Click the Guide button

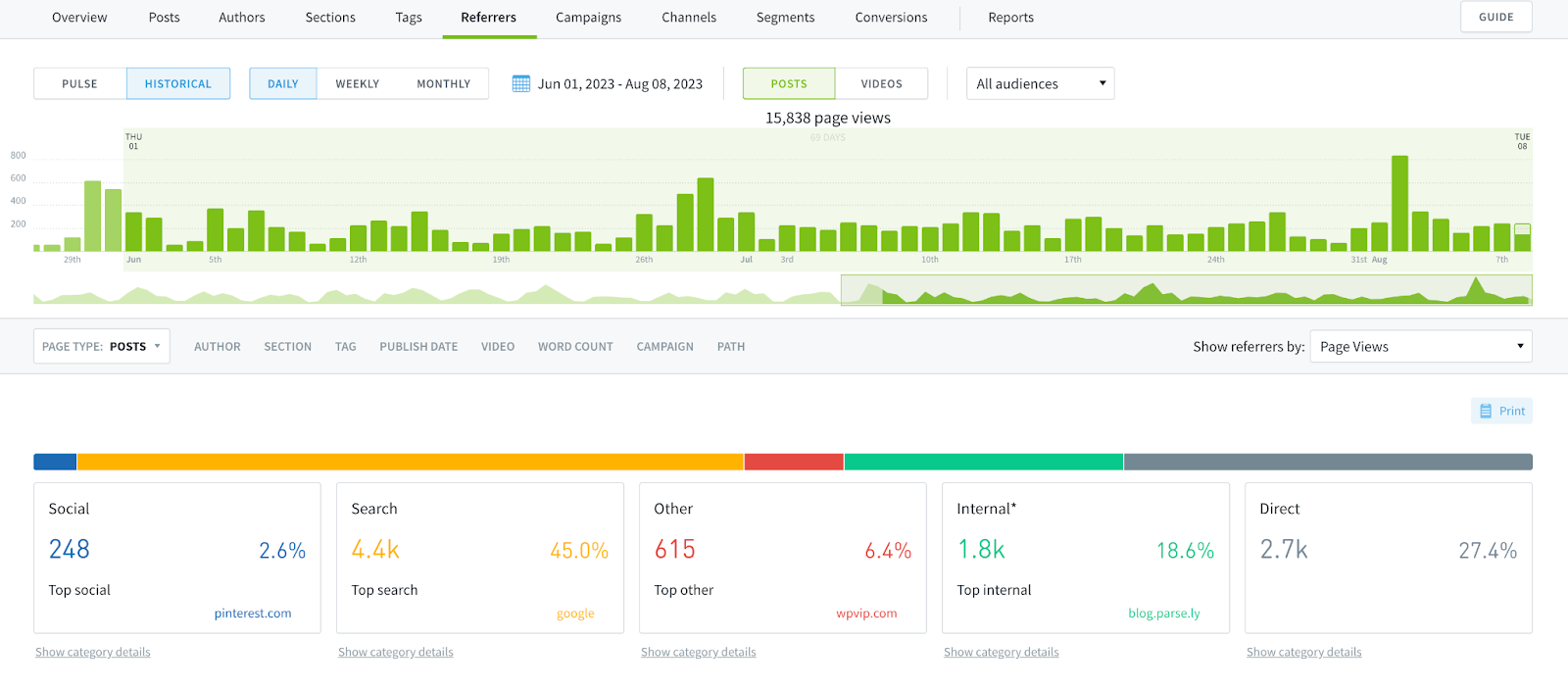click(x=1495, y=17)
